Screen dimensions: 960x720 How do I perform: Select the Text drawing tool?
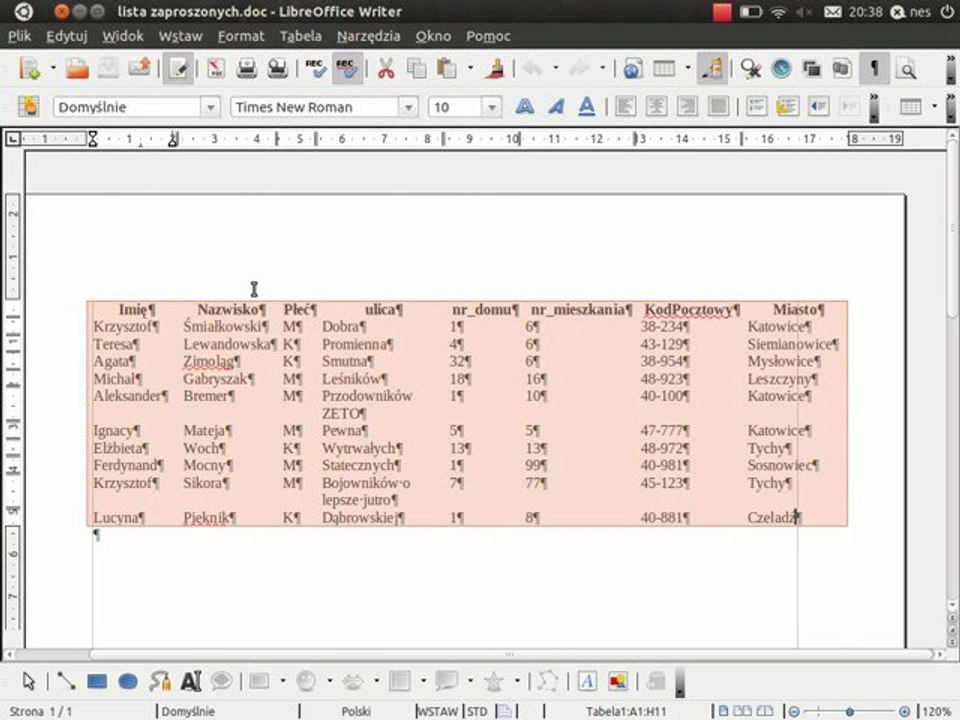click(x=191, y=681)
